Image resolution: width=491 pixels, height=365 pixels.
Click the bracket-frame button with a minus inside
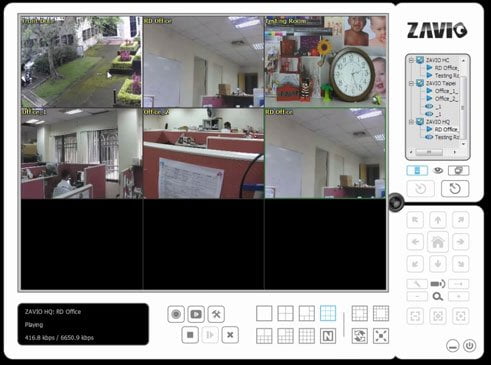point(415,316)
